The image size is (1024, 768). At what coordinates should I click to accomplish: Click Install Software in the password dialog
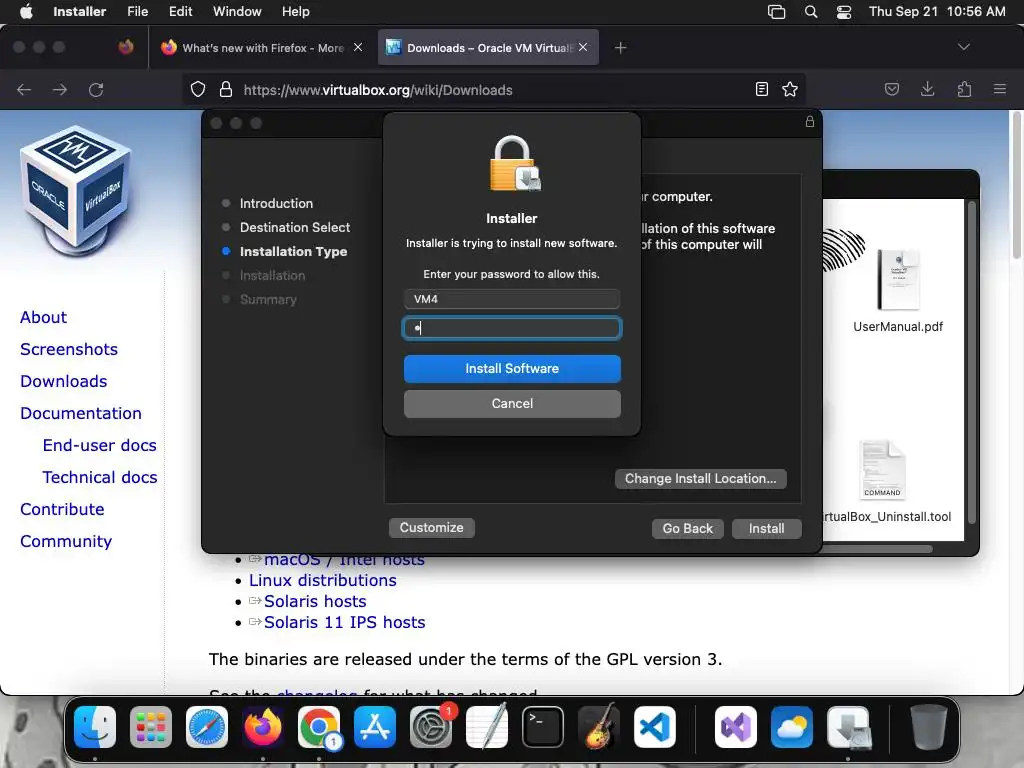512,368
